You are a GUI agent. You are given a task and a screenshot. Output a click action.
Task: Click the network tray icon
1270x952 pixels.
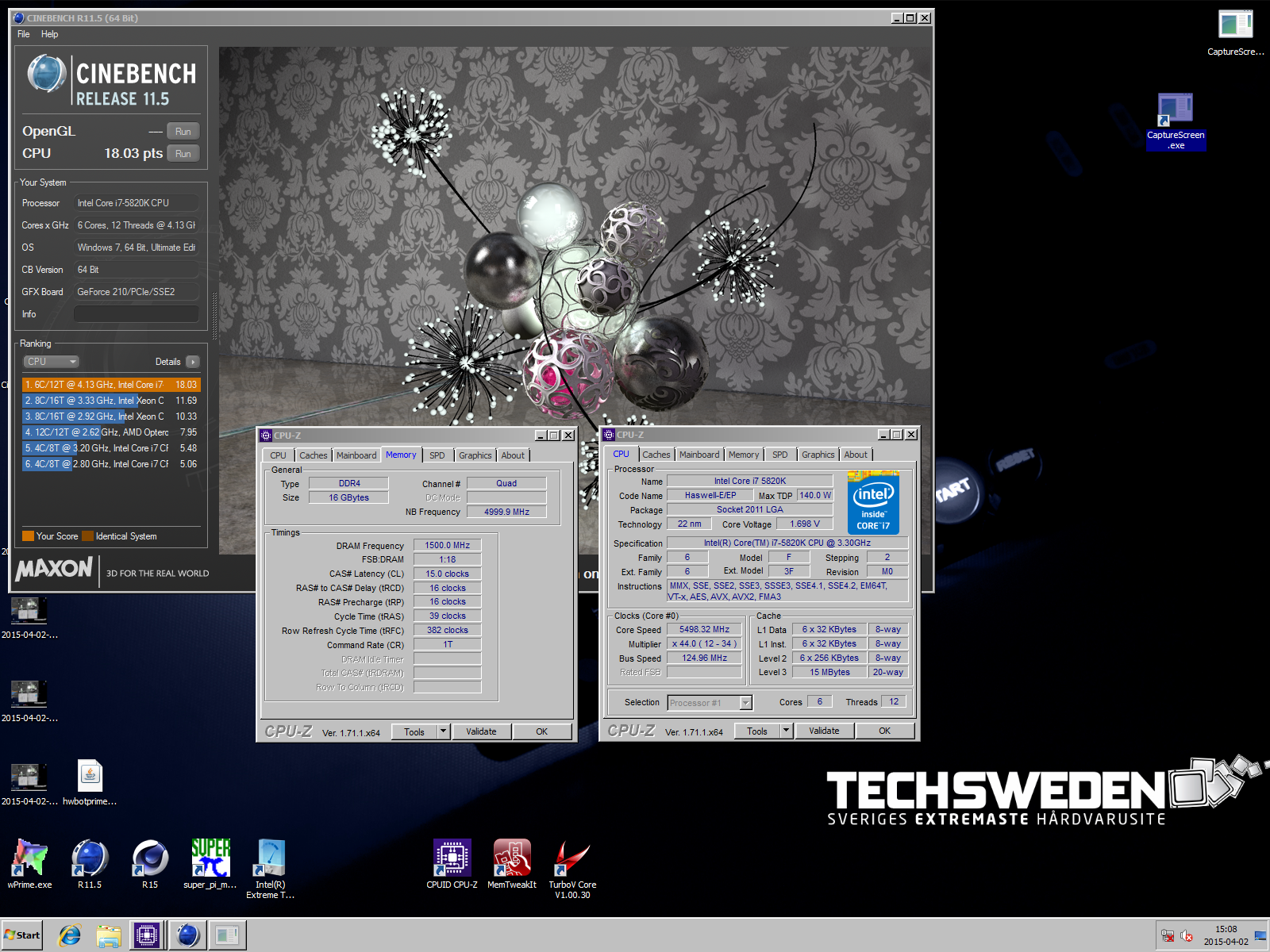1168,936
